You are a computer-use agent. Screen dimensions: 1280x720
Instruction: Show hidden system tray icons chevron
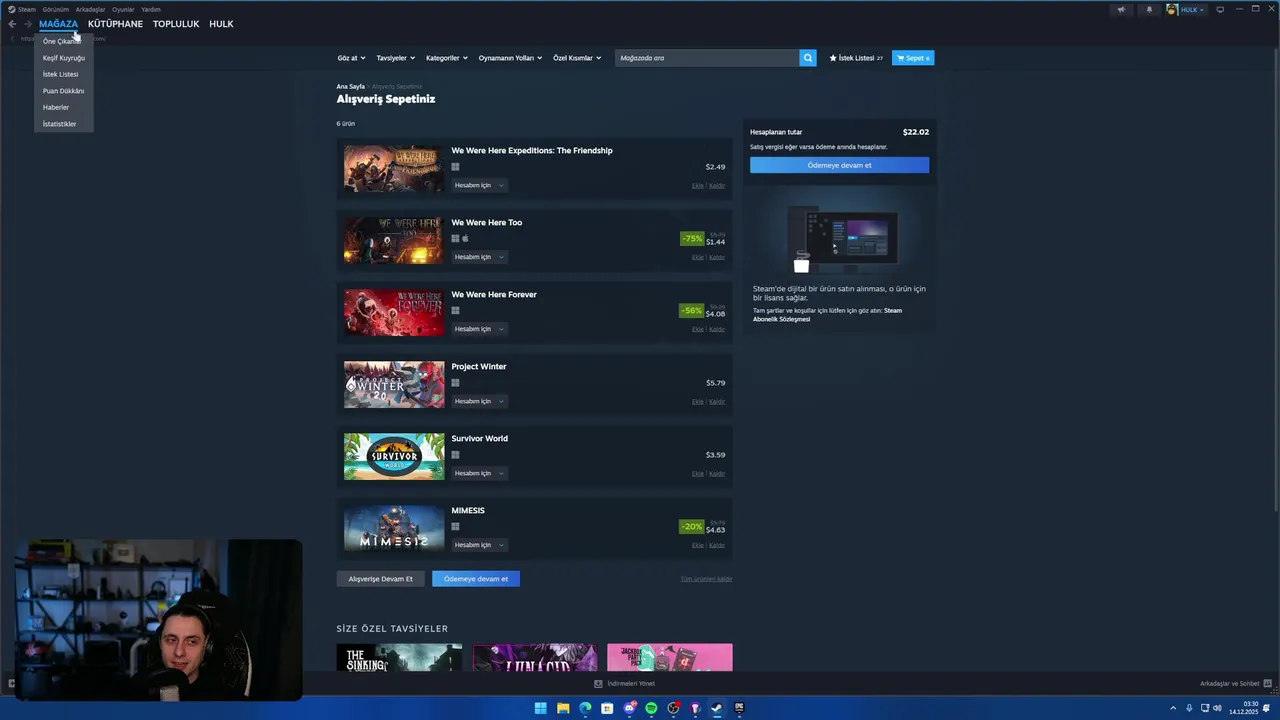click(x=1174, y=708)
